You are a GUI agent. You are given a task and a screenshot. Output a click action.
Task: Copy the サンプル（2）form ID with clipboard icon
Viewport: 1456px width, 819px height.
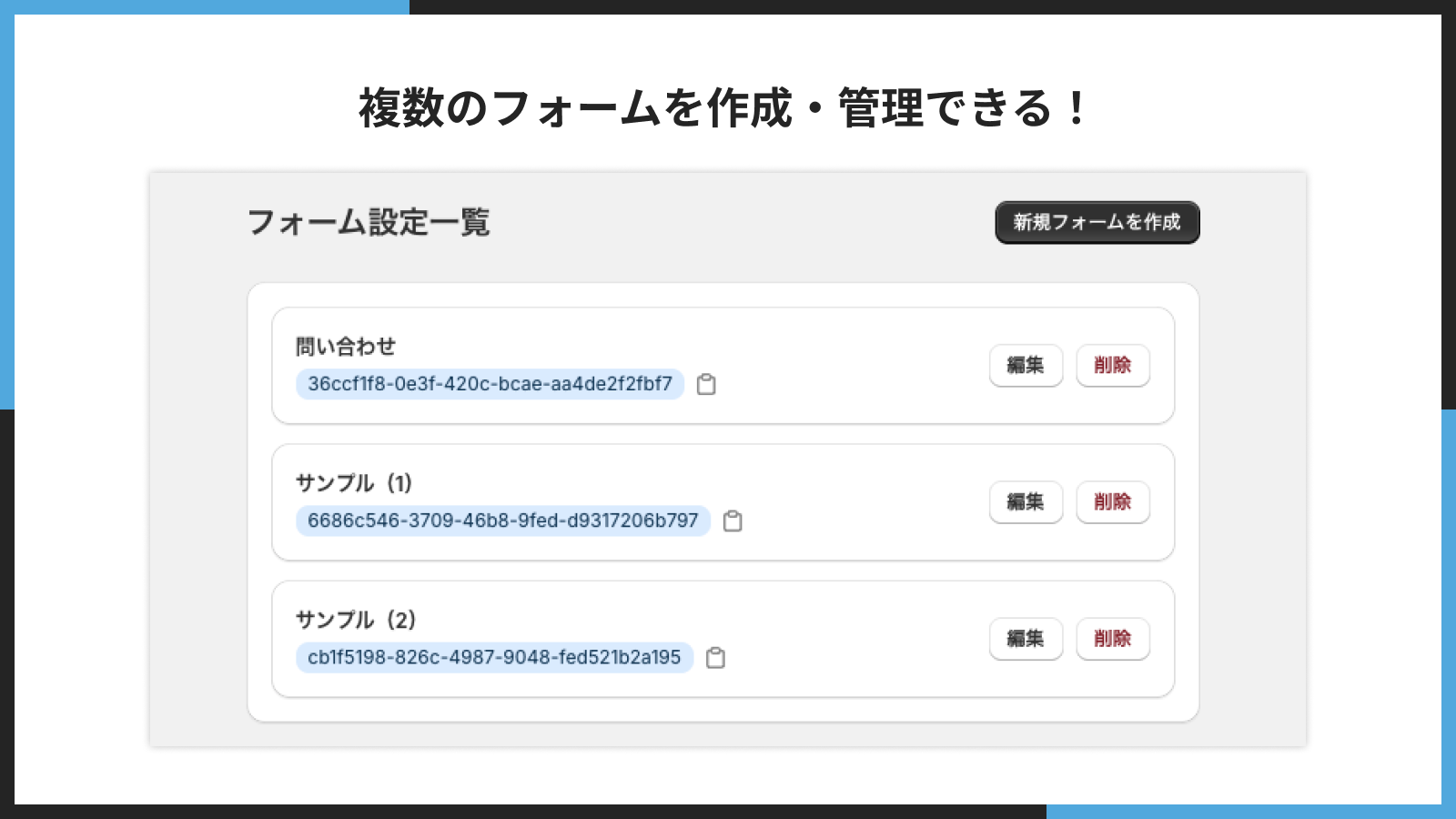click(716, 657)
